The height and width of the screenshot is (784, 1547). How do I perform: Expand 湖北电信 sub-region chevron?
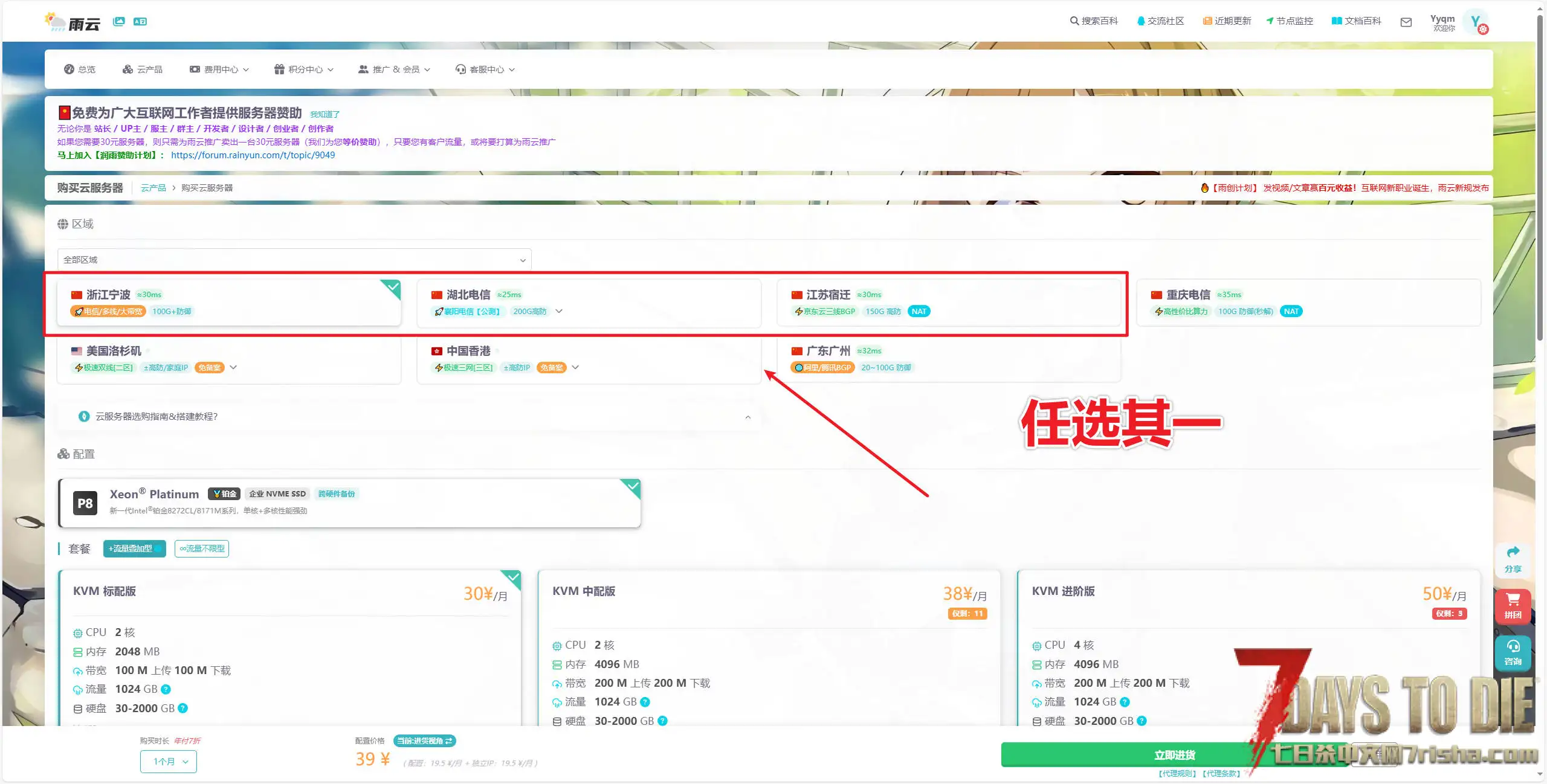(x=559, y=312)
